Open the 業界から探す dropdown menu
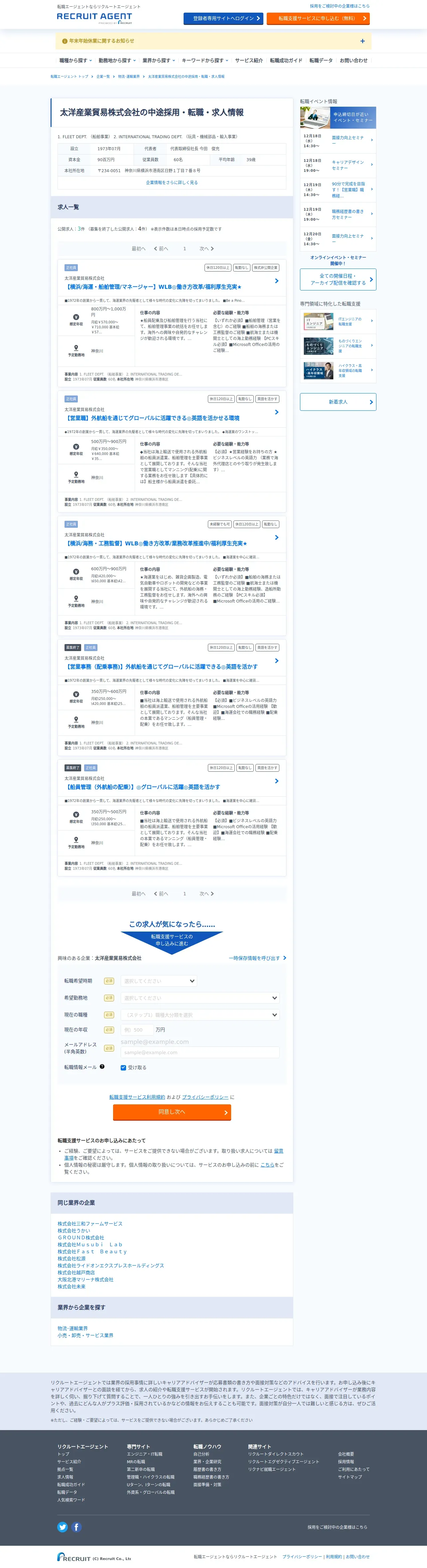 [x=158, y=61]
